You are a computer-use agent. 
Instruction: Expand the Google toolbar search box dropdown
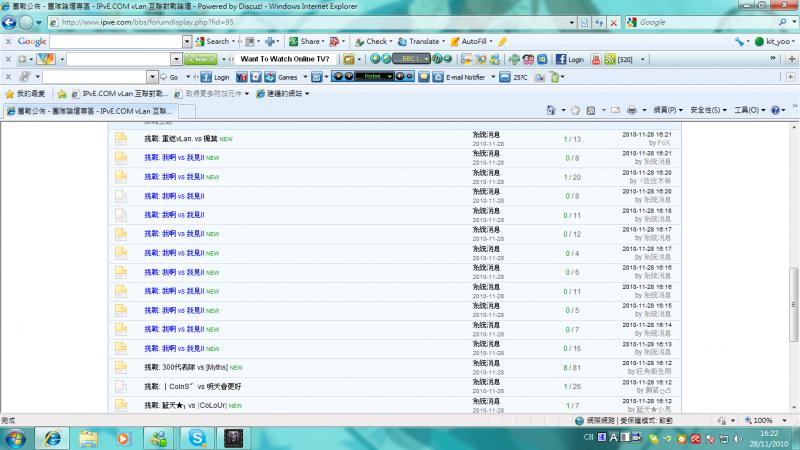point(187,42)
